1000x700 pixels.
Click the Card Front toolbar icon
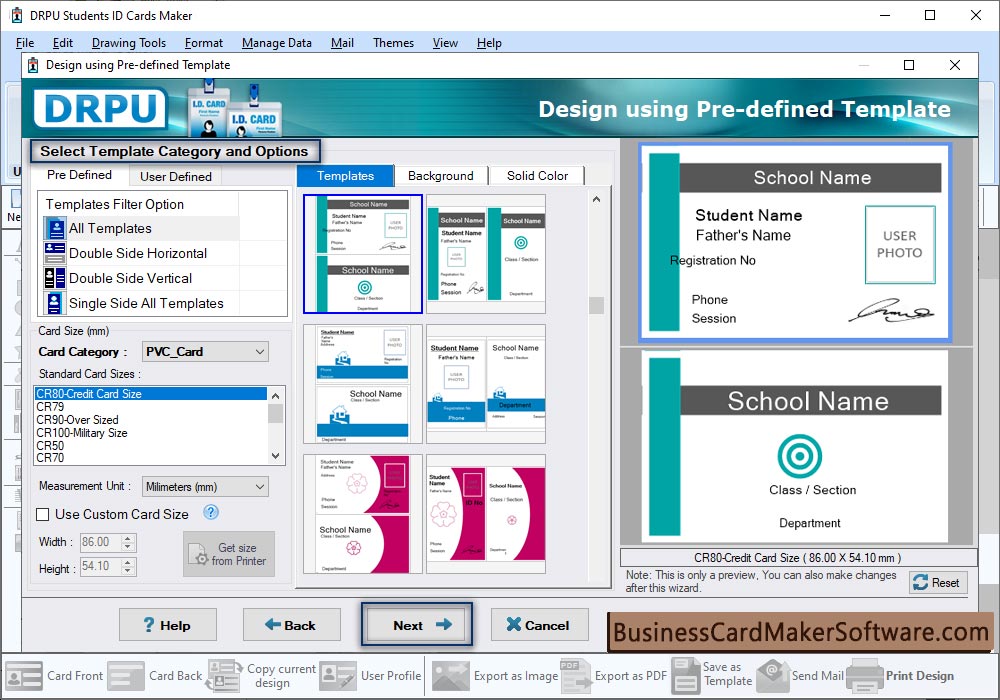coord(24,676)
